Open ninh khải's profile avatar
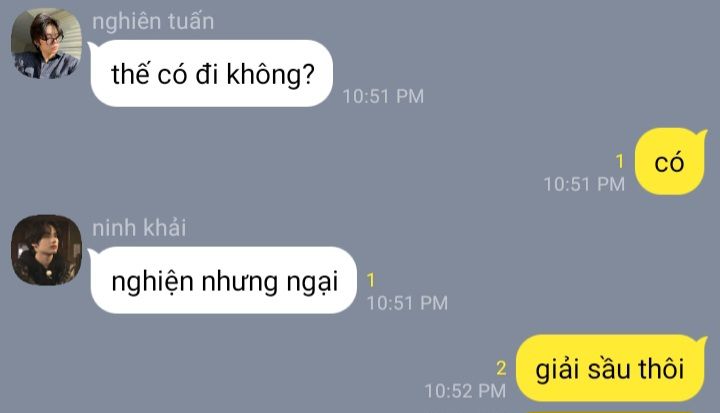 [x=46, y=250]
